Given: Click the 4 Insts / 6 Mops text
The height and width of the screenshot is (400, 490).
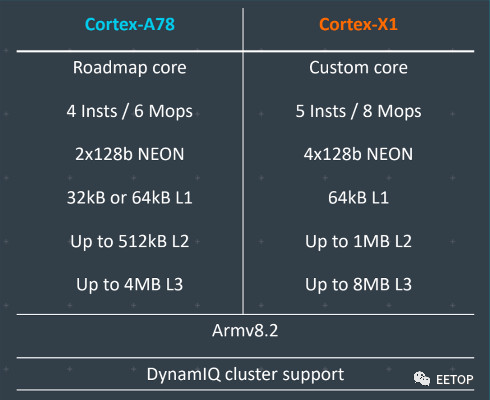Looking at the screenshot, I should point(130,111).
